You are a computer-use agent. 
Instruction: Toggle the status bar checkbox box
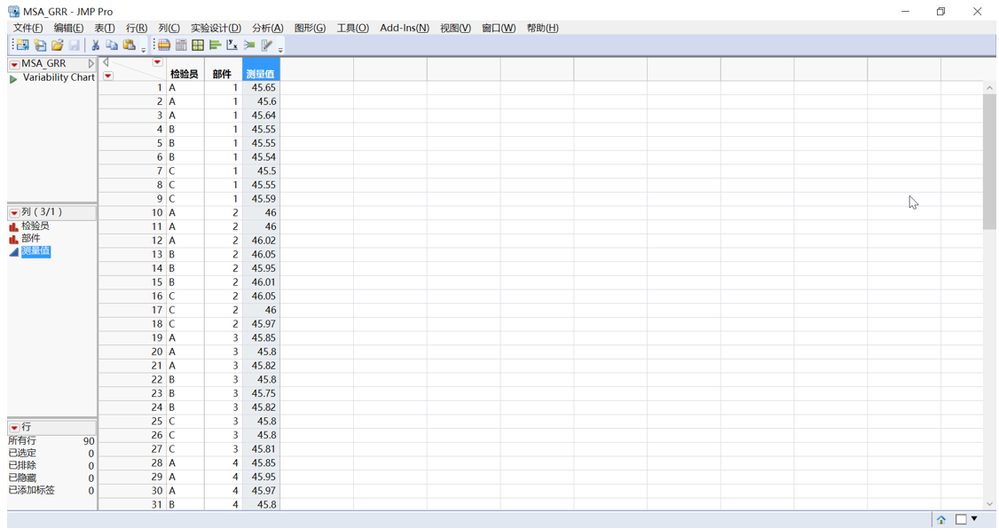(x=961, y=520)
